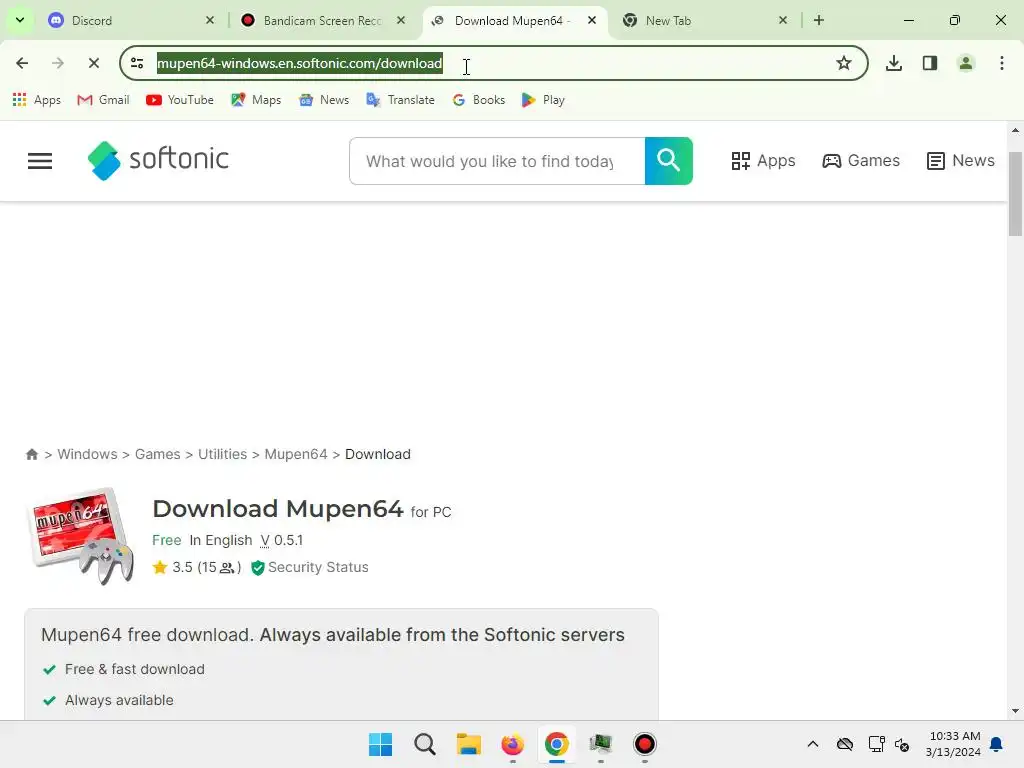Toggle the Chrome side panel
This screenshot has height=768, width=1024.
point(930,63)
